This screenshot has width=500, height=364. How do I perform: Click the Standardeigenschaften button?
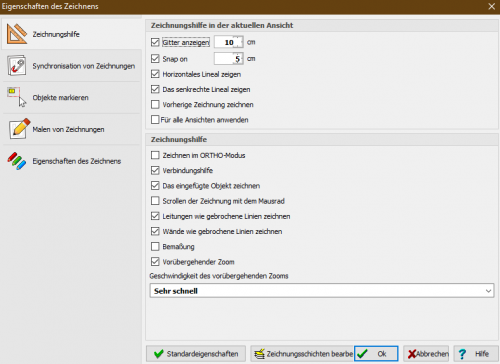click(x=196, y=354)
